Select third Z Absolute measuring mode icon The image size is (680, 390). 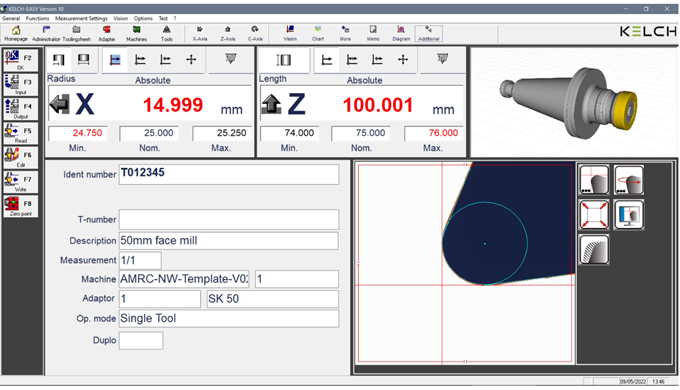(x=377, y=59)
